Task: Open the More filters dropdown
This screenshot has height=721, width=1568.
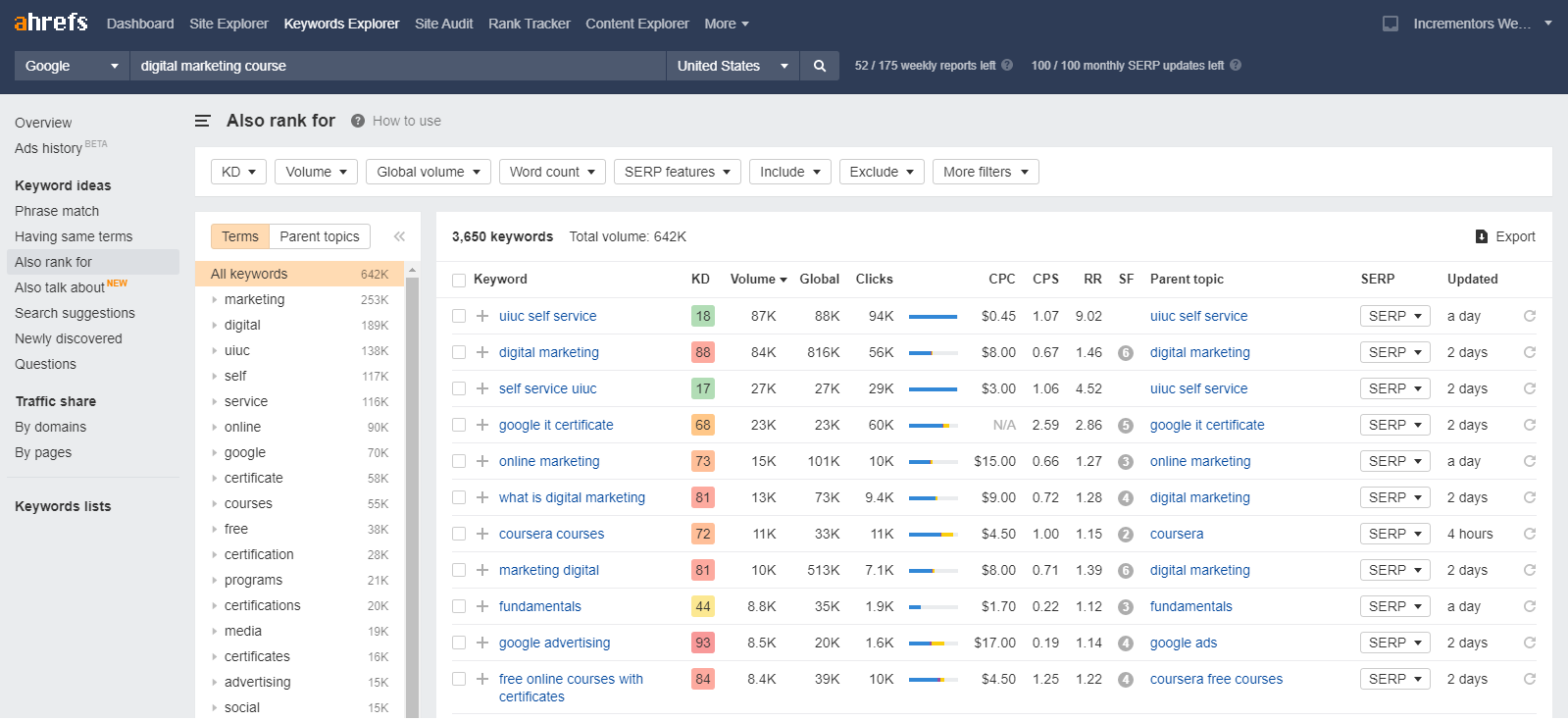Action: [986, 172]
